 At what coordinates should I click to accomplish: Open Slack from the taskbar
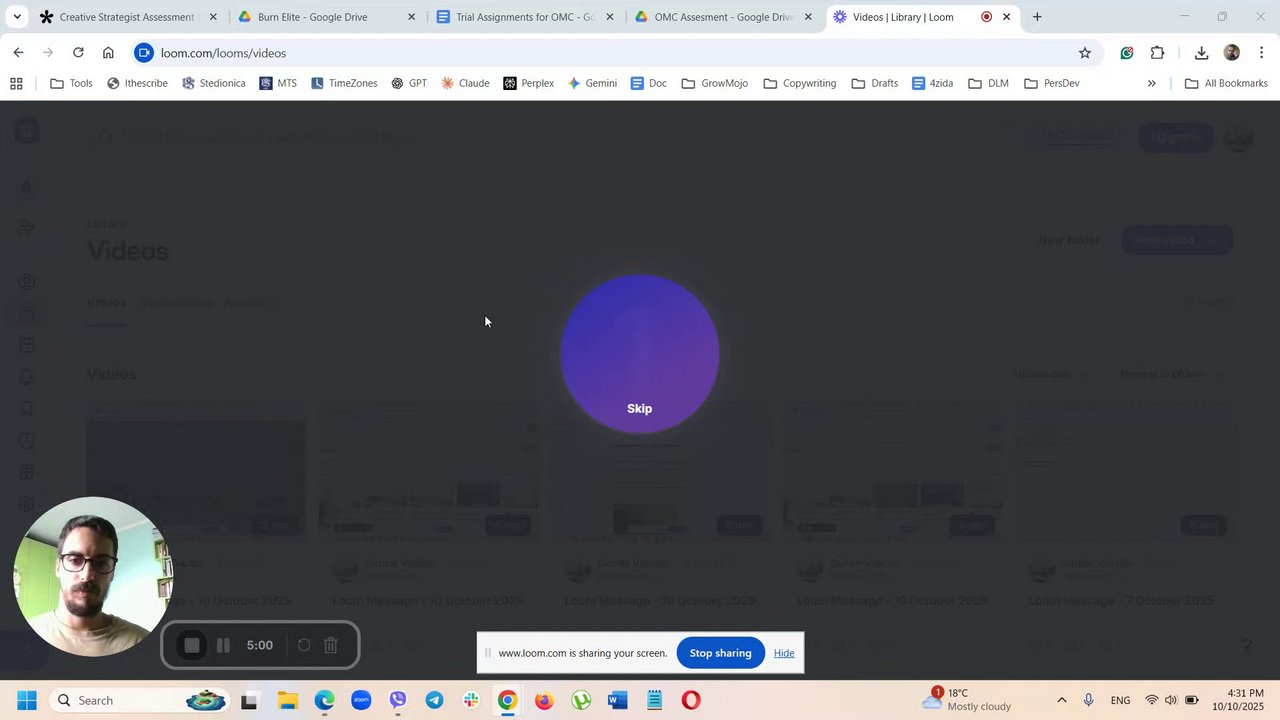471,700
